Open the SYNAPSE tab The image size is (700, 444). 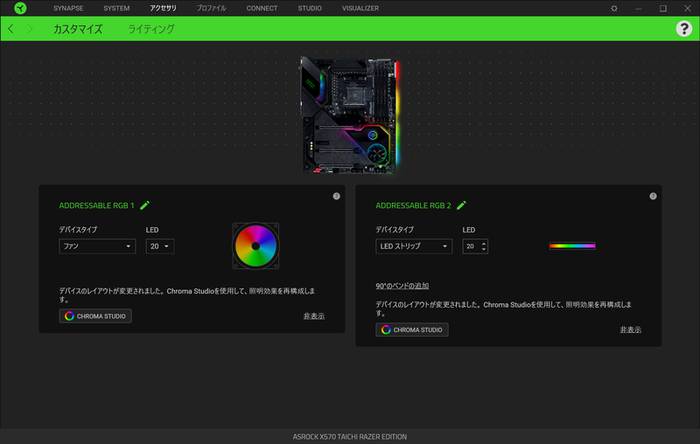coord(68,8)
